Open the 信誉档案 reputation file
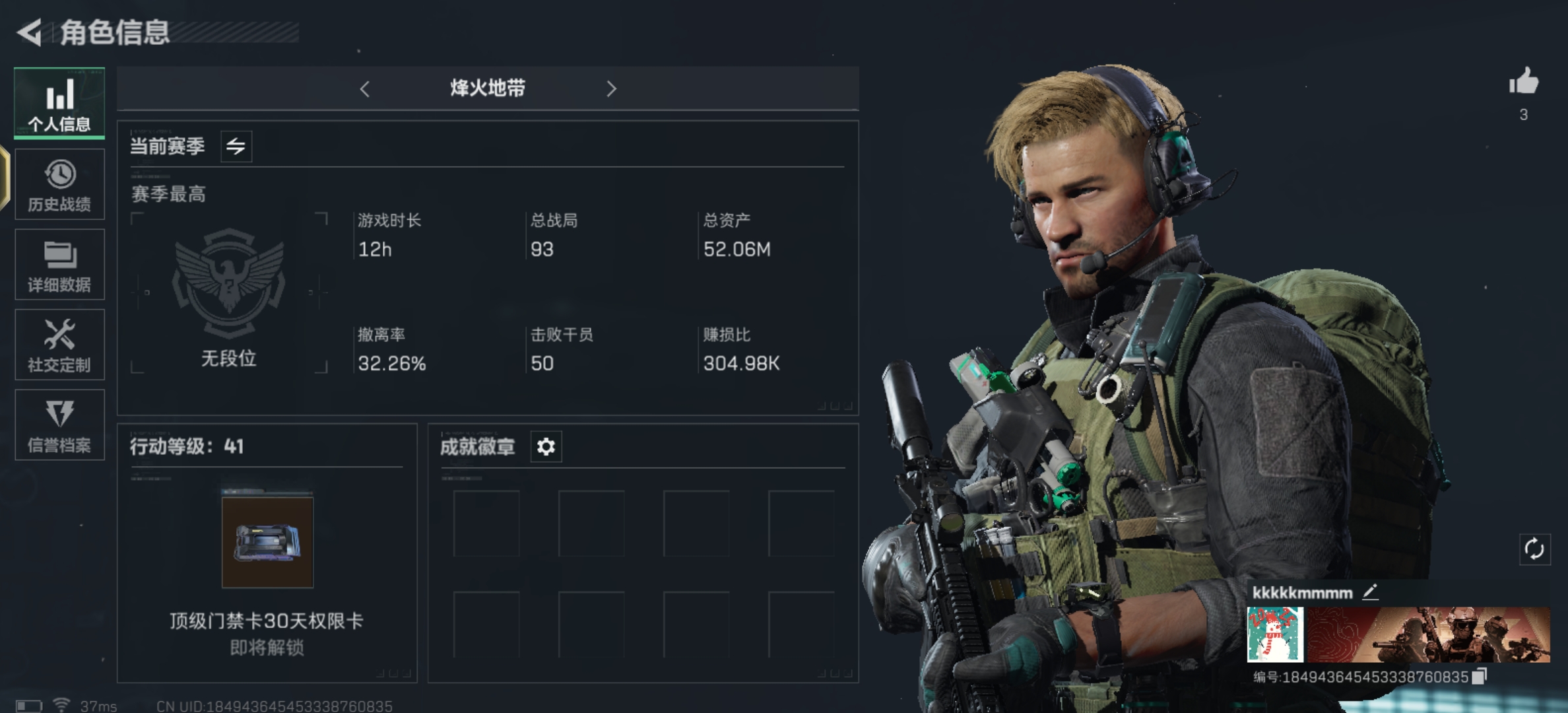The height and width of the screenshot is (713, 1568). coord(59,424)
